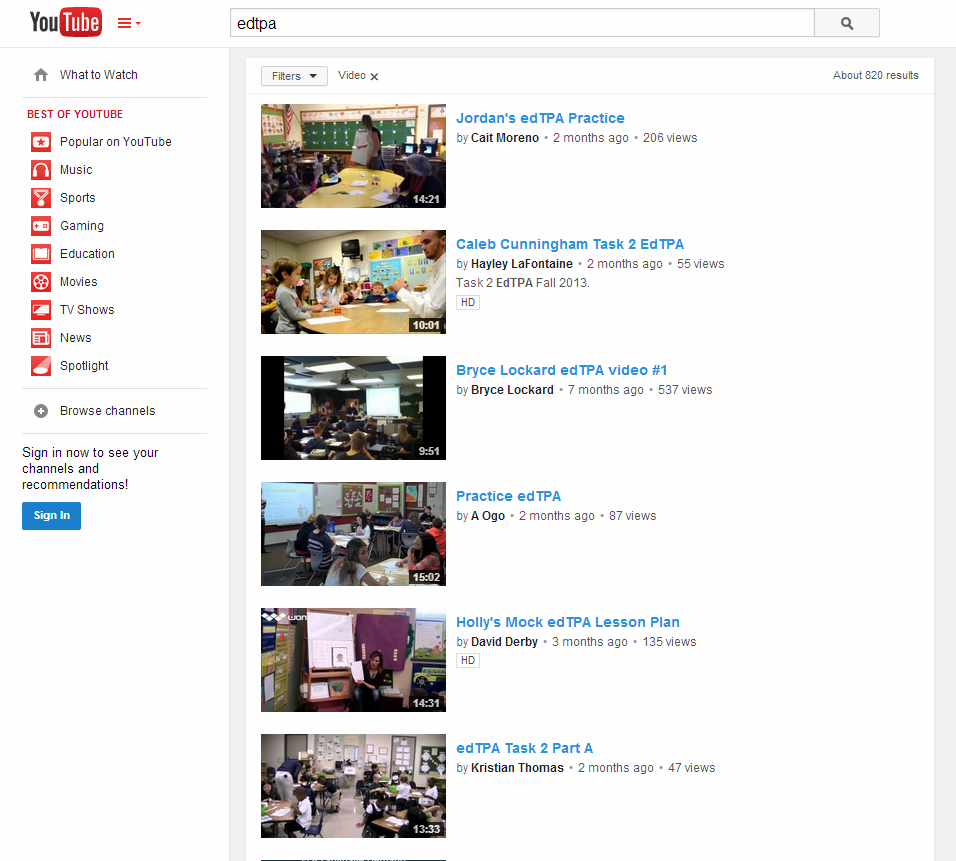Click the News newspaper icon
The width and height of the screenshot is (956, 861).
41,338
